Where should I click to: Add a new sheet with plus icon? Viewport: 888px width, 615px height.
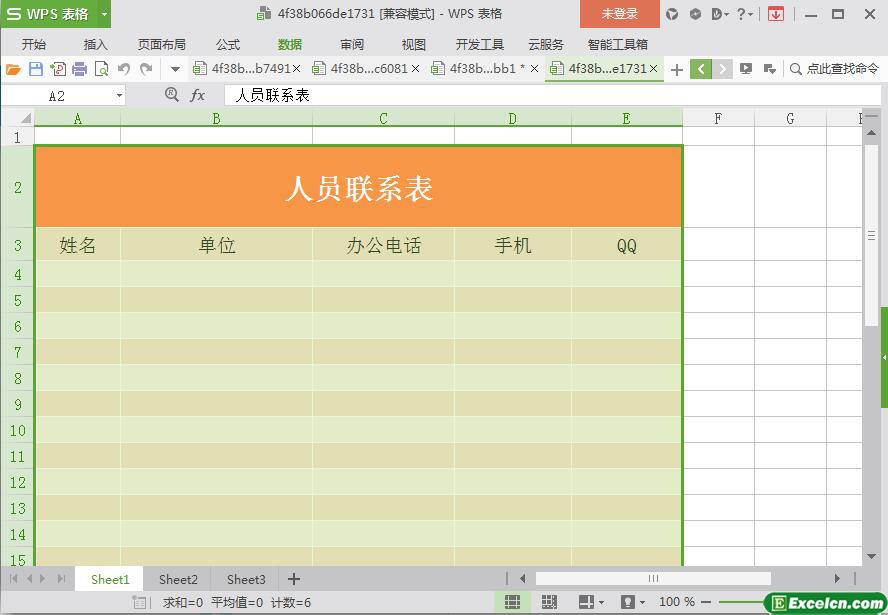coord(294,579)
